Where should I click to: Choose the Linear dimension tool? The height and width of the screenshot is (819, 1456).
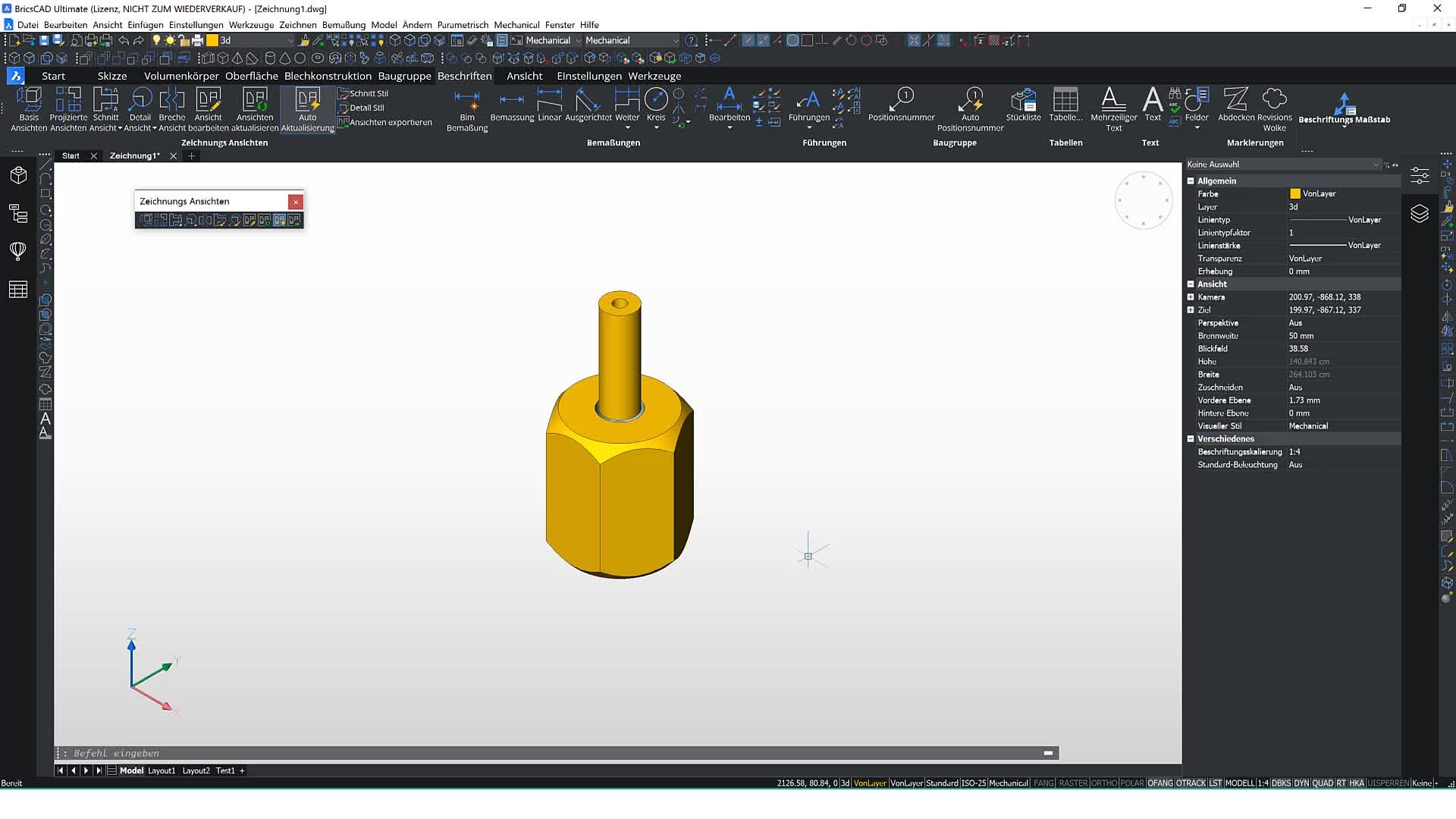[549, 105]
